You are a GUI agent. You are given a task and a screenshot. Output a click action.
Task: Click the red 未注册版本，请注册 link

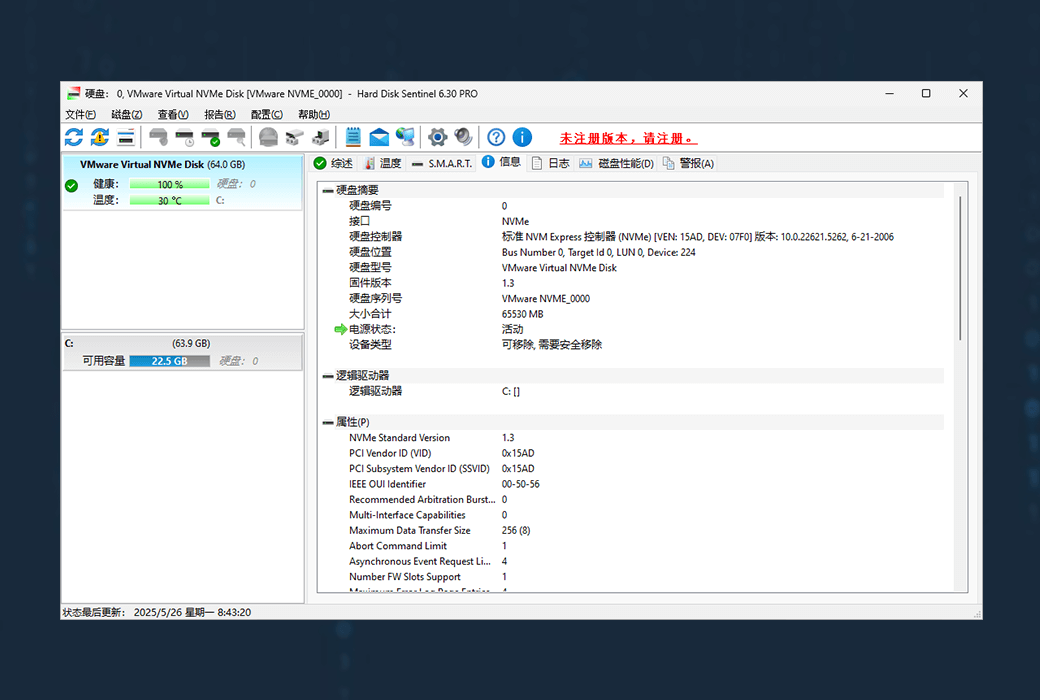click(x=628, y=138)
